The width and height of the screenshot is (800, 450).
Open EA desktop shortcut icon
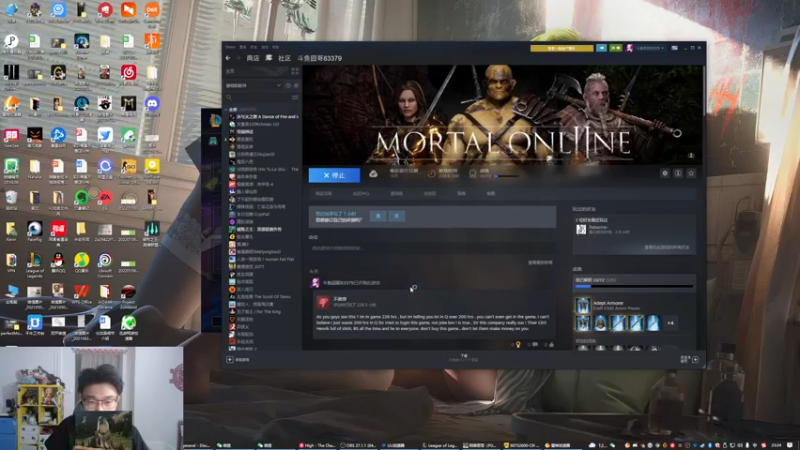pyautogui.click(x=105, y=200)
